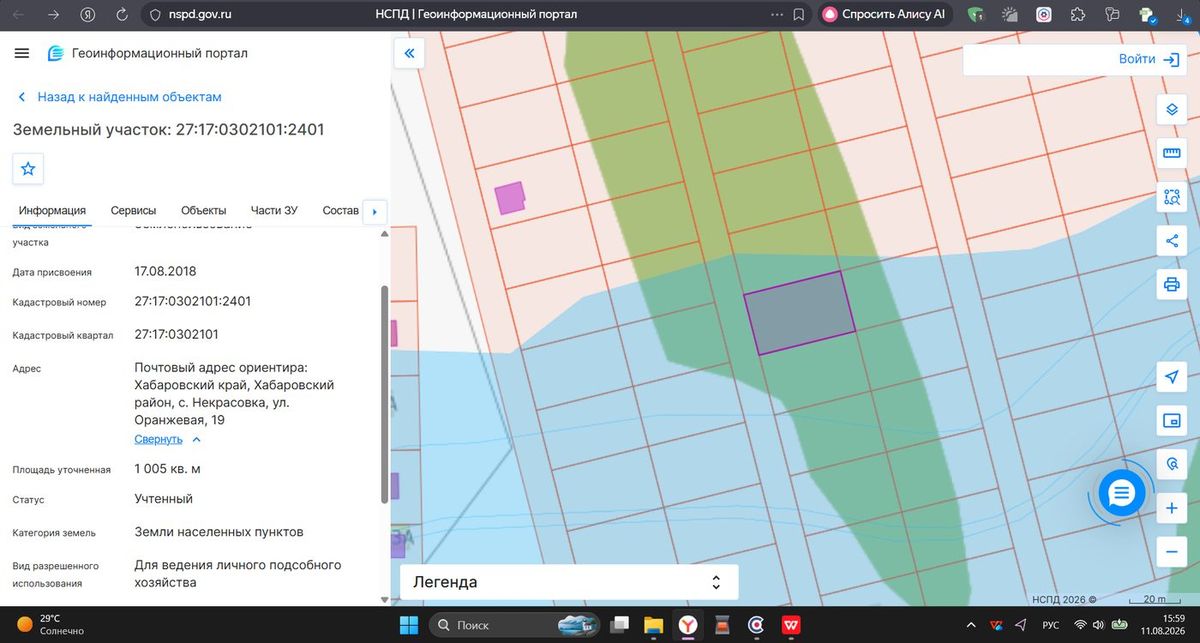Screen dimensions: 1200x643
Task: Open the map layers panel
Action: click(x=1172, y=111)
